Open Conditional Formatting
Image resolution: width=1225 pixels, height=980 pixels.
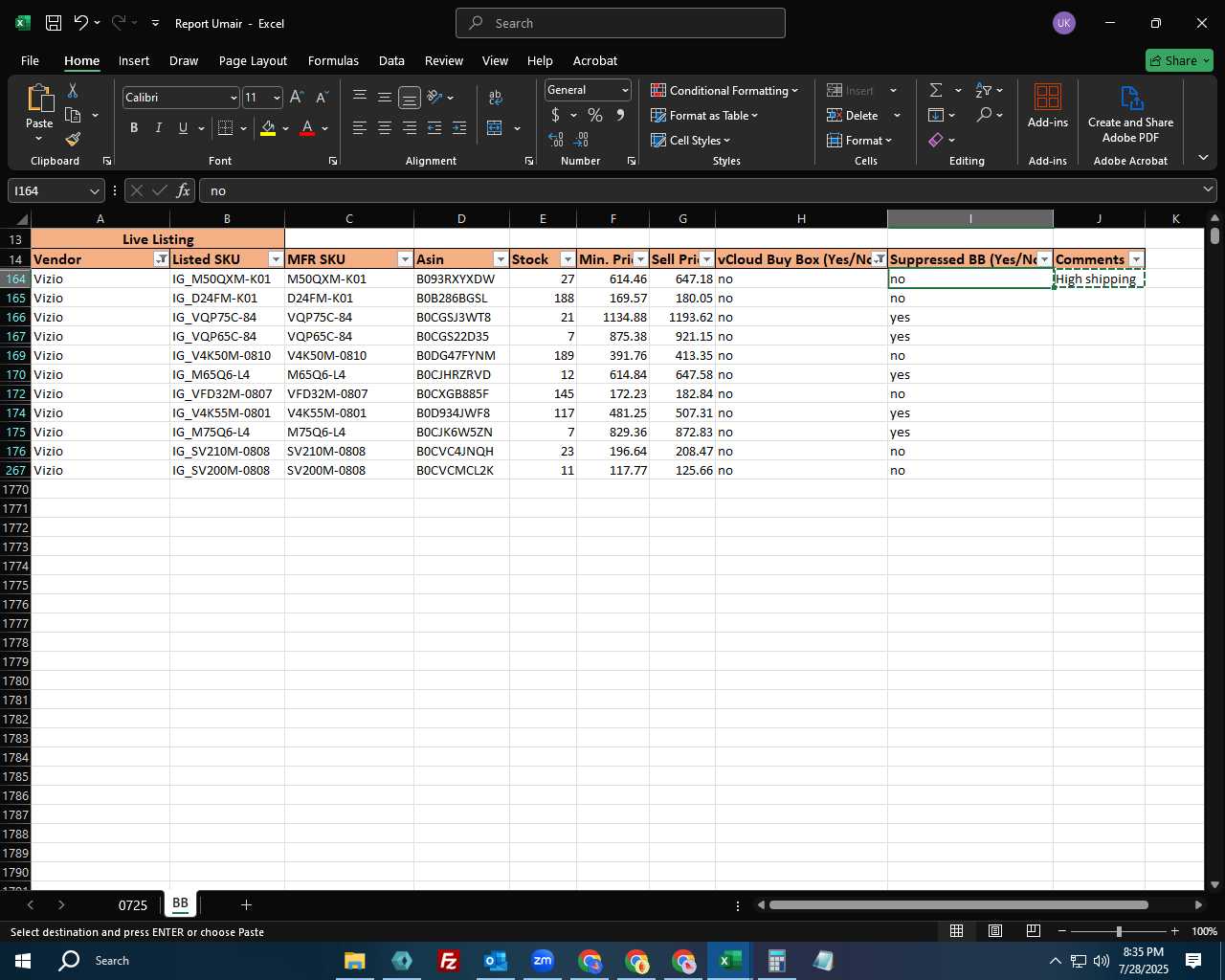pos(724,90)
